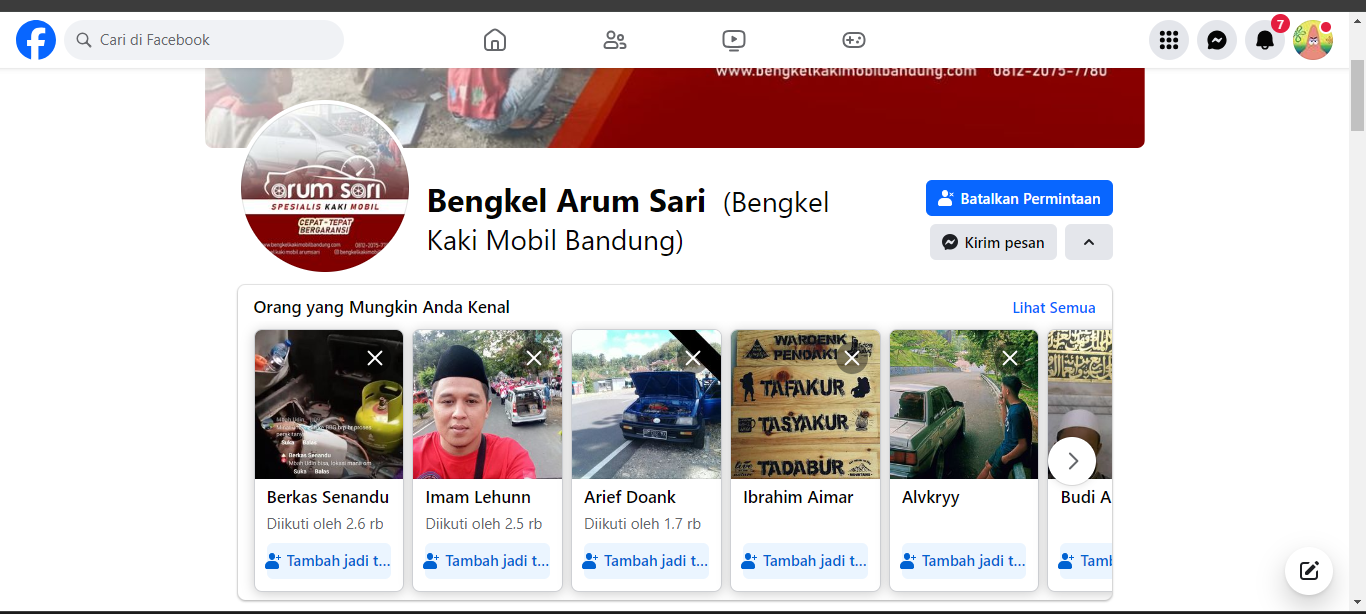
Task: Open the nine-dot Menu grid
Action: tap(1169, 40)
